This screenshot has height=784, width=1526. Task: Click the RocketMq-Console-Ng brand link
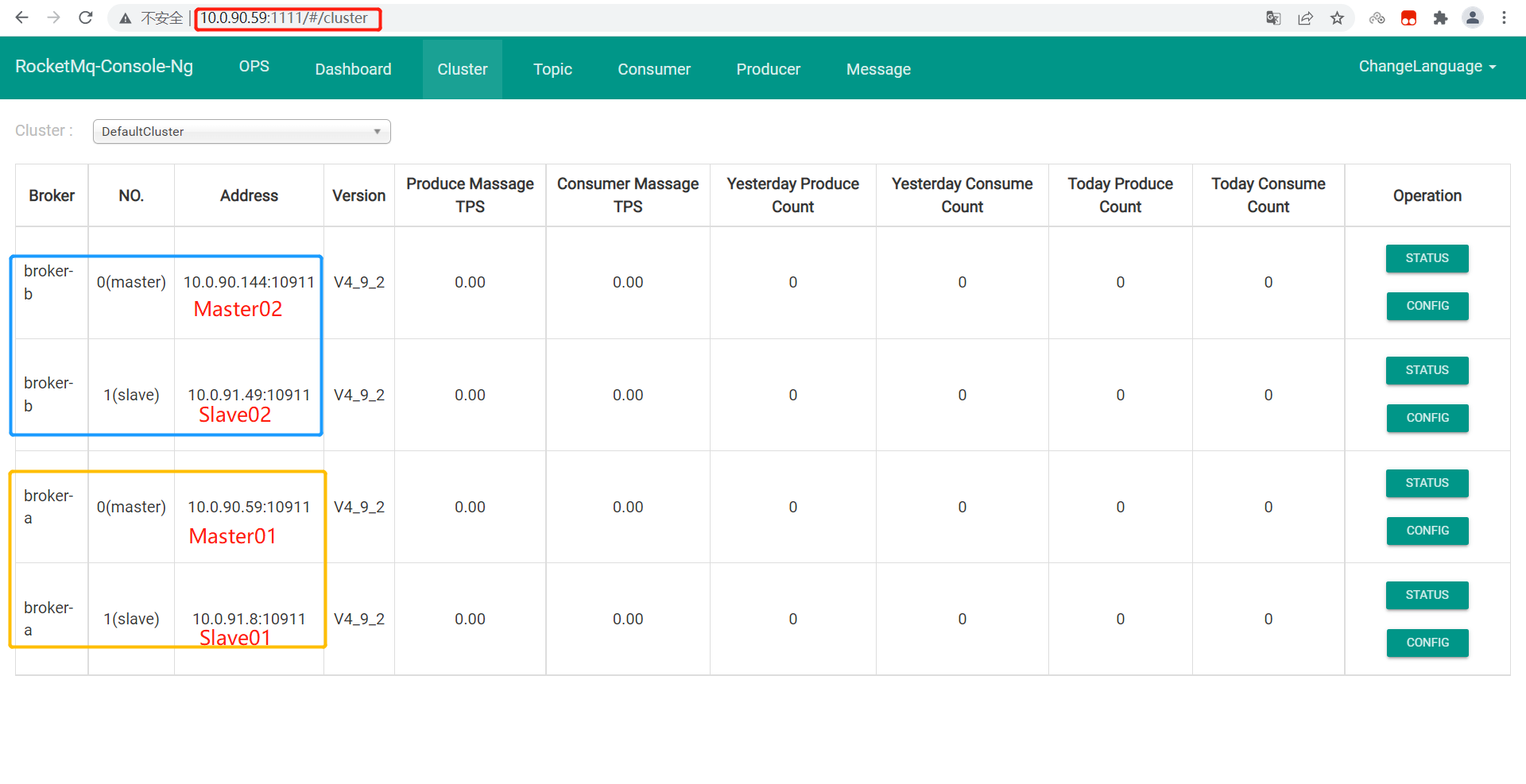(104, 67)
